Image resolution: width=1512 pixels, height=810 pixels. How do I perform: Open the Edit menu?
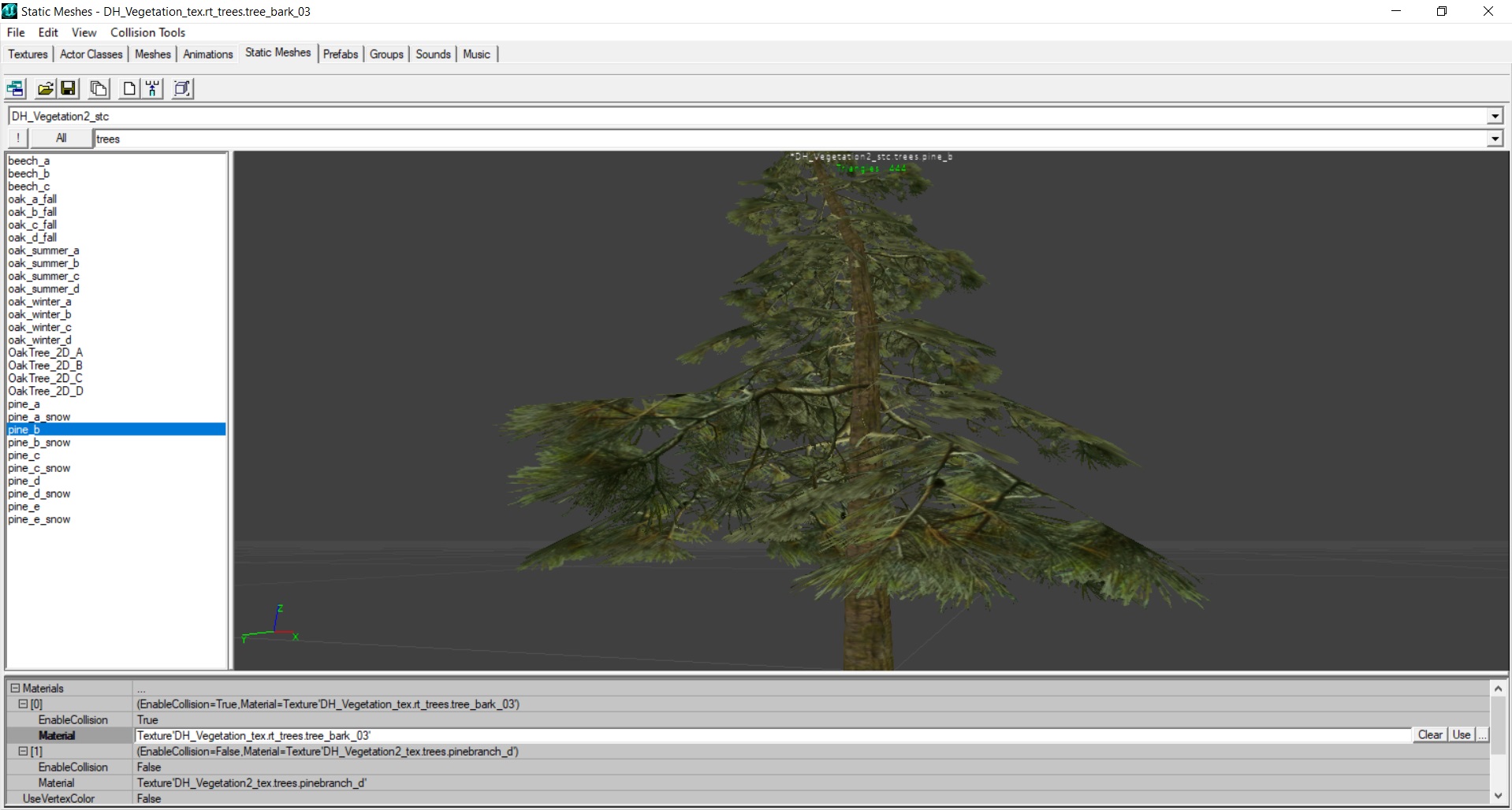click(48, 32)
